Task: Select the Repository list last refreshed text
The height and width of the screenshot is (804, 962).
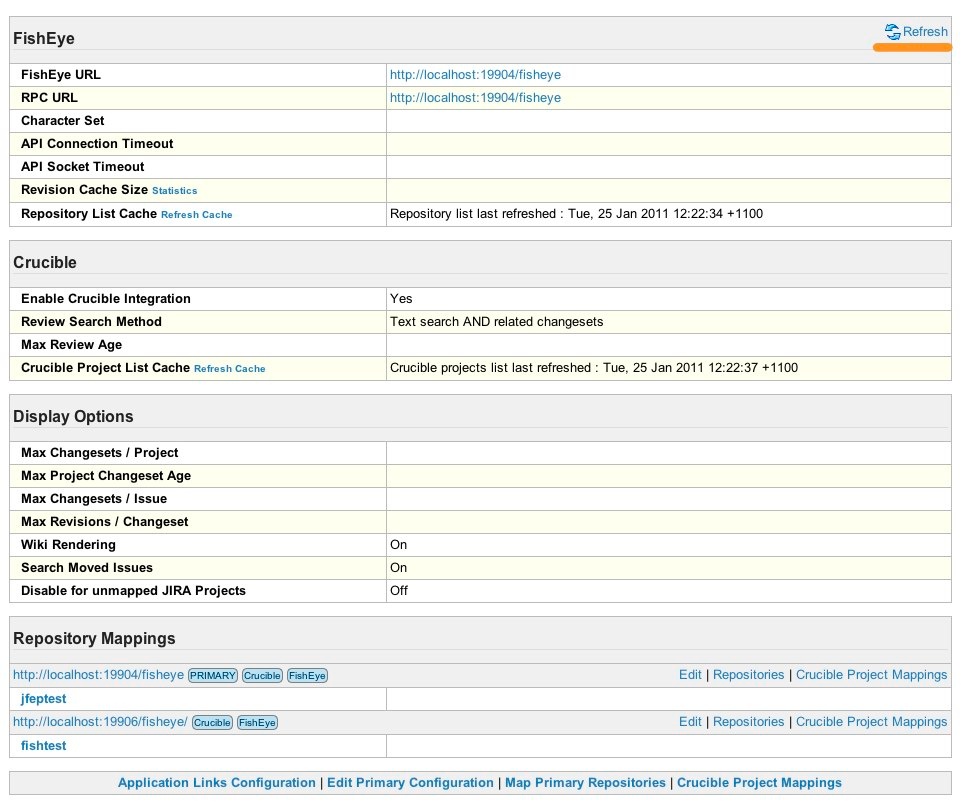Action: coord(577,214)
